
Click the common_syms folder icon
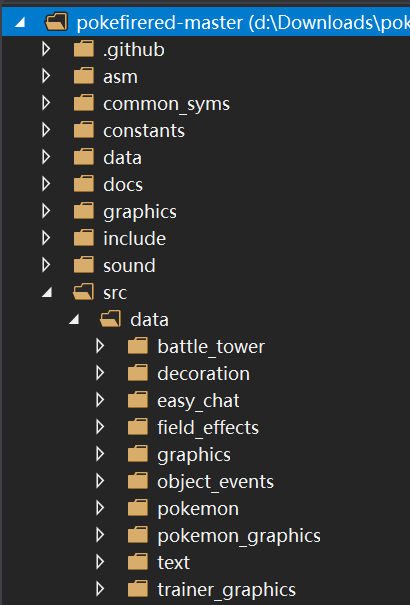tap(84, 103)
